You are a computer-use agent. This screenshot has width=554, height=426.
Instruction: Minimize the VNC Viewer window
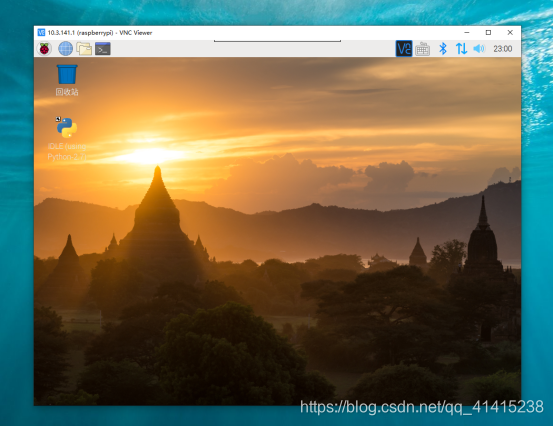click(x=467, y=32)
